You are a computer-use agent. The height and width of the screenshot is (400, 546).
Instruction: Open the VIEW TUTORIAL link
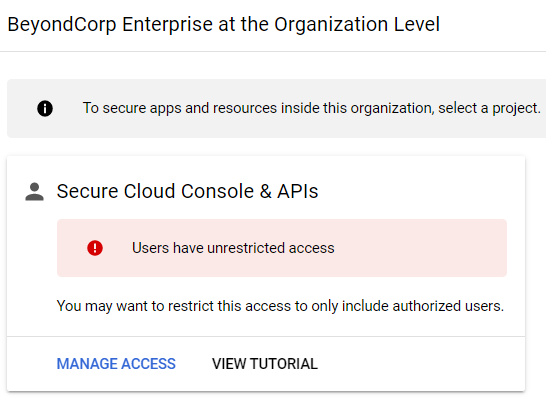click(265, 364)
